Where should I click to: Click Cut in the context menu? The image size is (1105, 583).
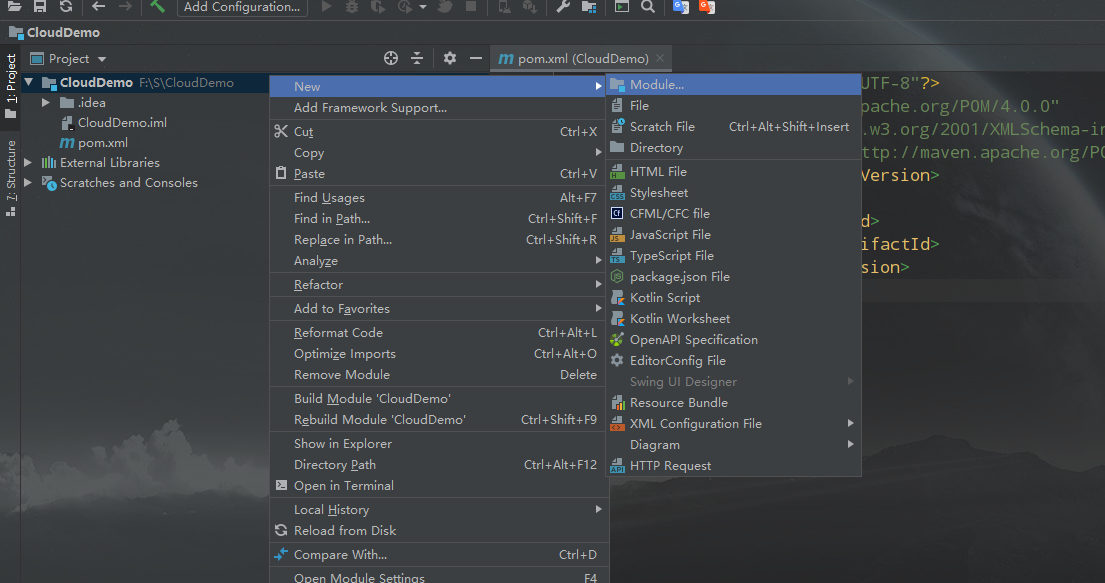pyautogui.click(x=438, y=132)
